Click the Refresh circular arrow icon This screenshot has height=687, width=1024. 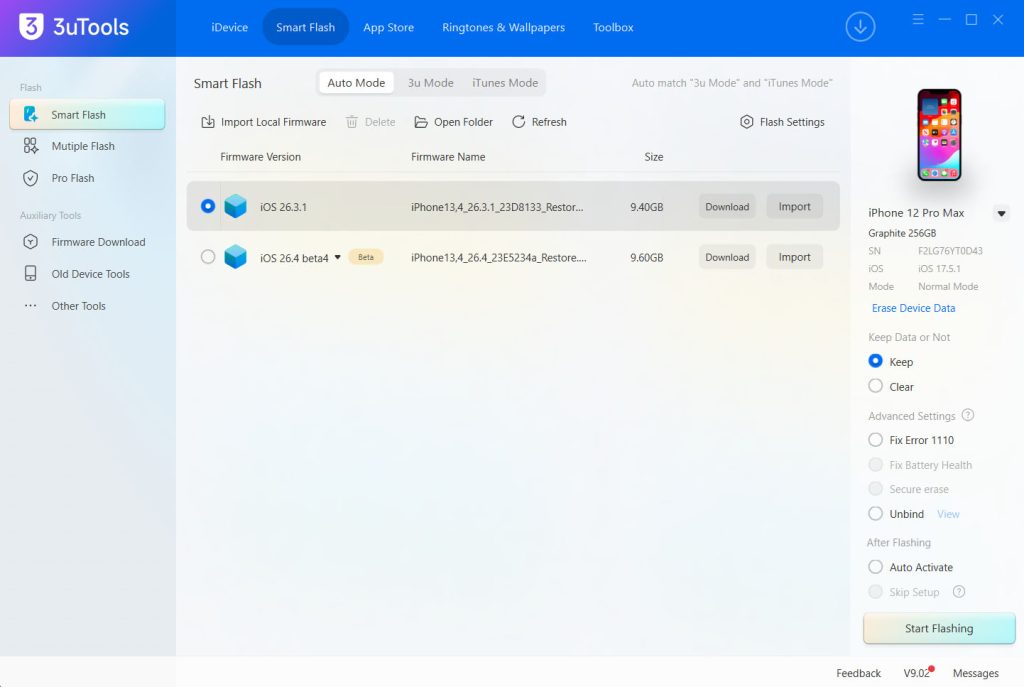pos(519,121)
